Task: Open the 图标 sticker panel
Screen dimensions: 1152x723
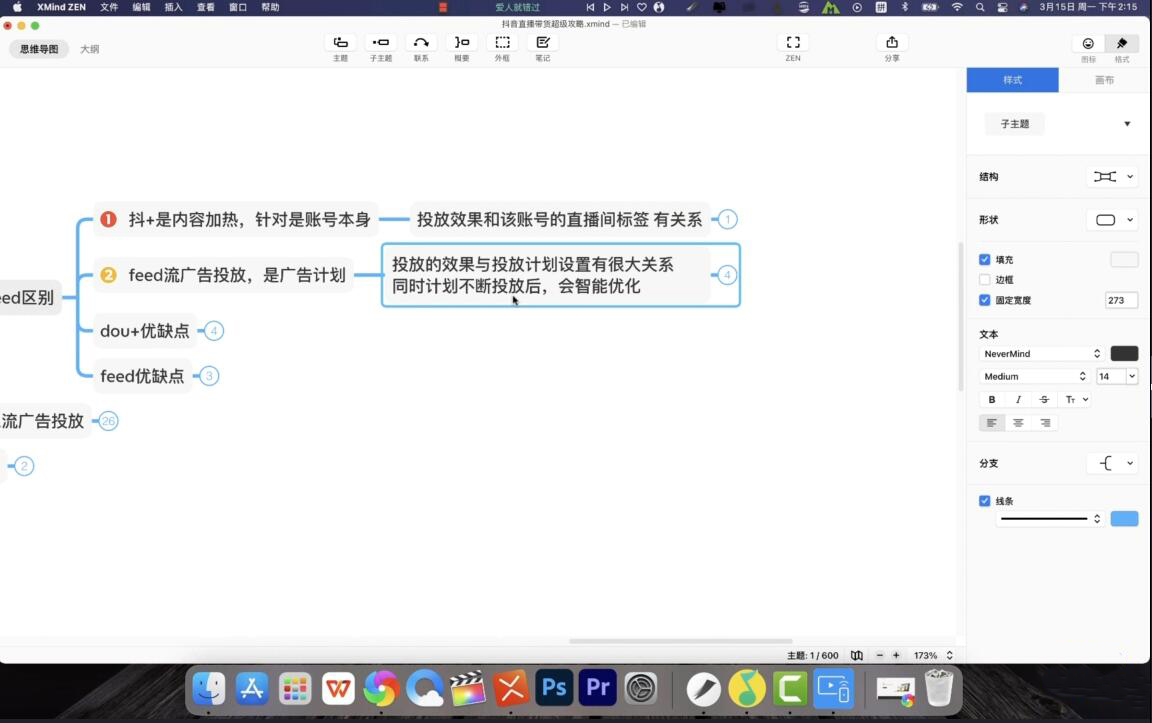Action: 1088,44
